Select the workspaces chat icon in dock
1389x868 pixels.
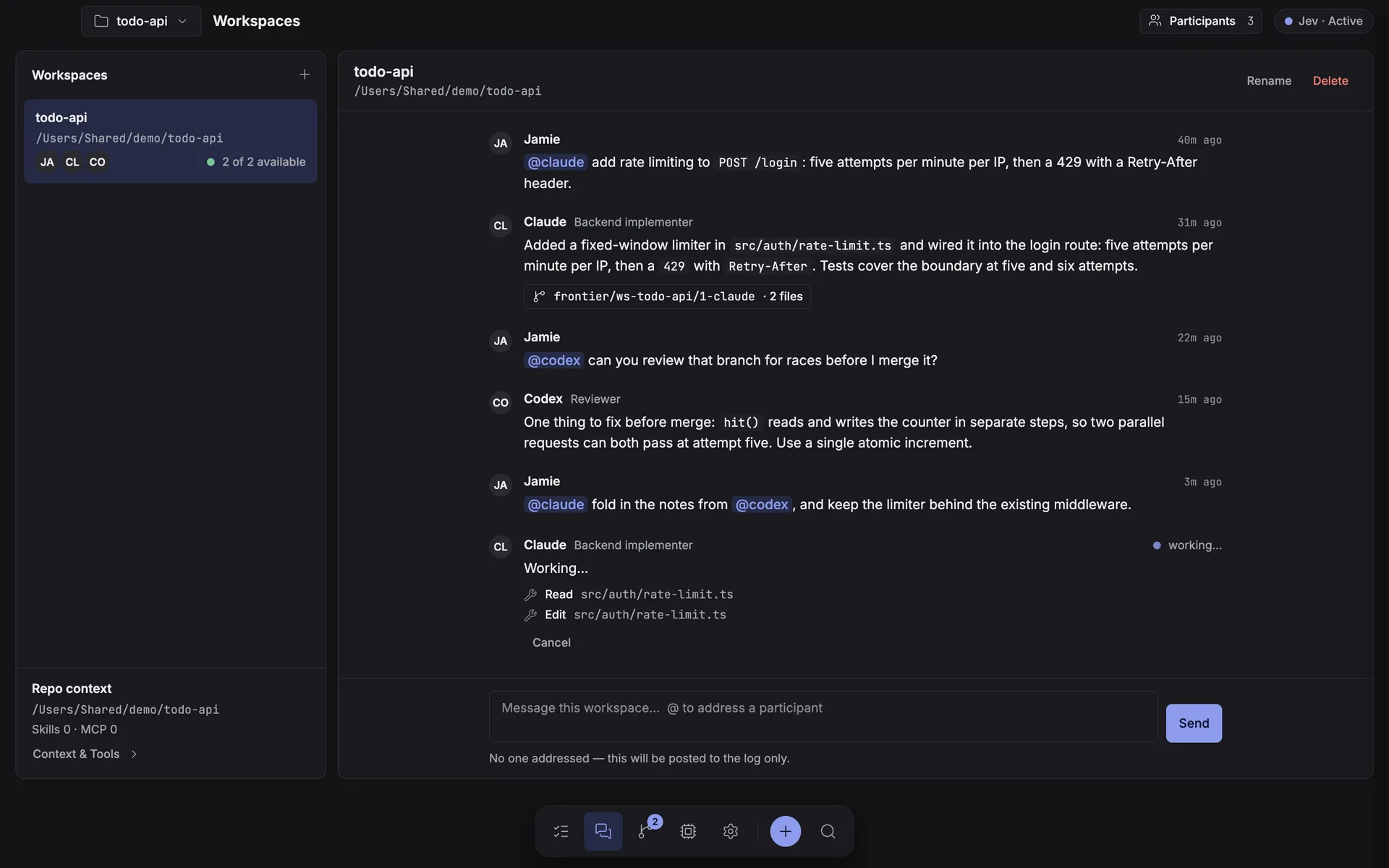(x=603, y=831)
